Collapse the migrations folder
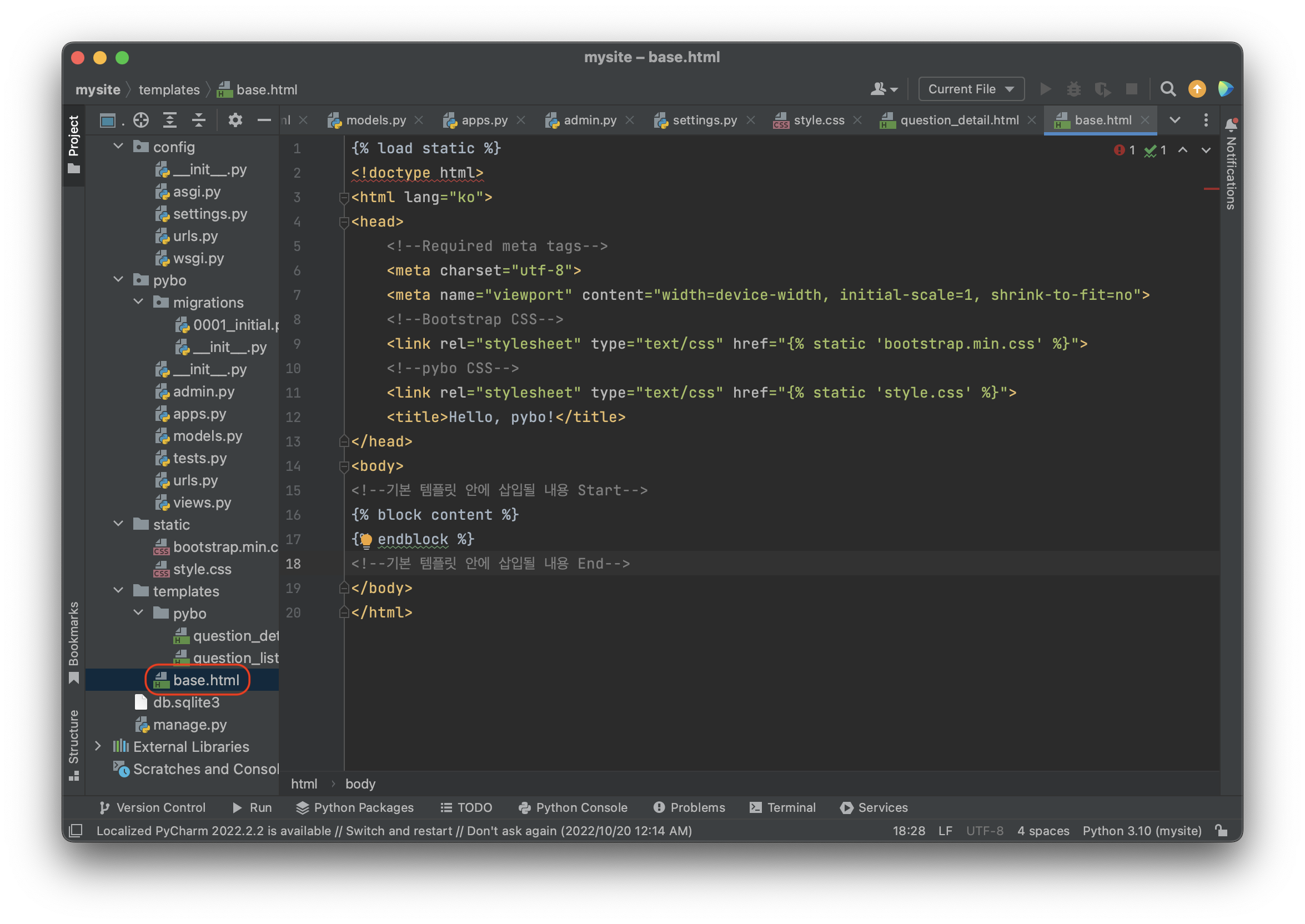This screenshot has width=1305, height=924. coord(138,302)
